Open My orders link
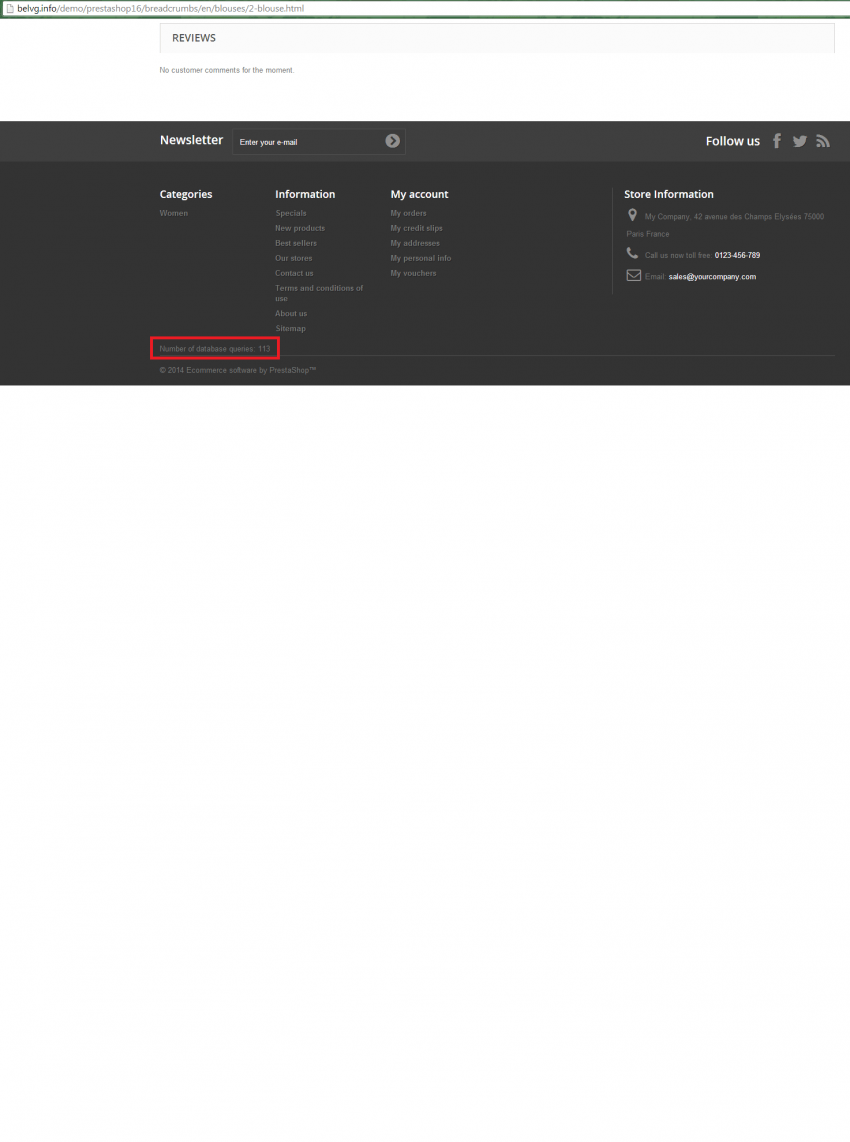The image size is (850, 1142). click(409, 213)
